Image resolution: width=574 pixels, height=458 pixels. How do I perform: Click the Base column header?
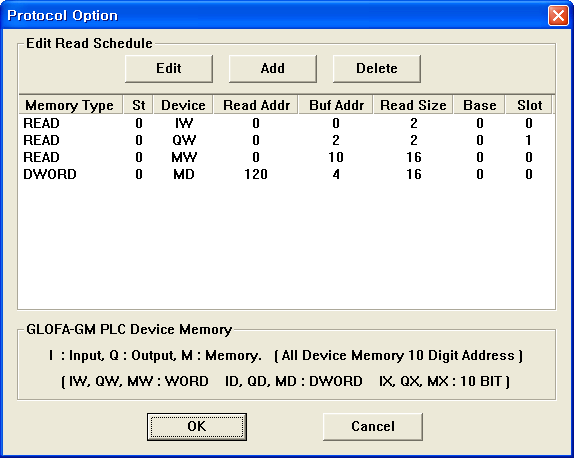coord(480,105)
